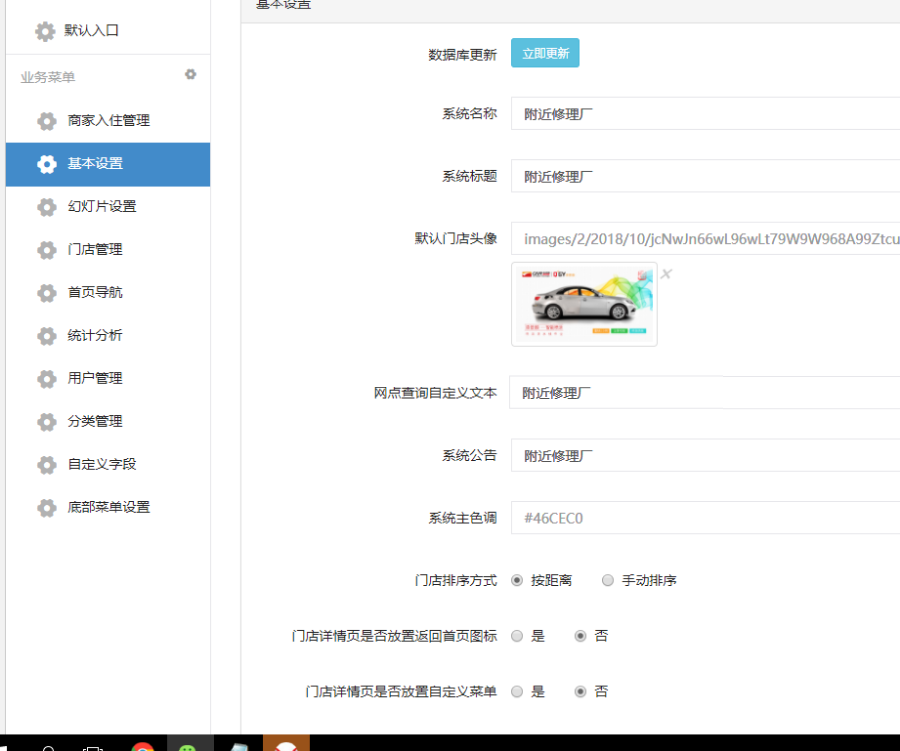
Task: Choose 是 for 返回首页图标 setting
Action: [517, 636]
